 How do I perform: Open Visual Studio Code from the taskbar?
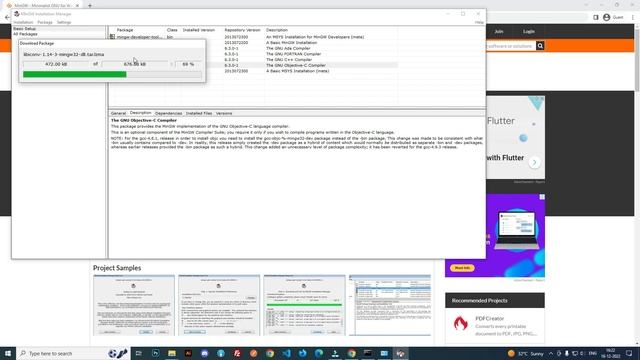point(286,353)
